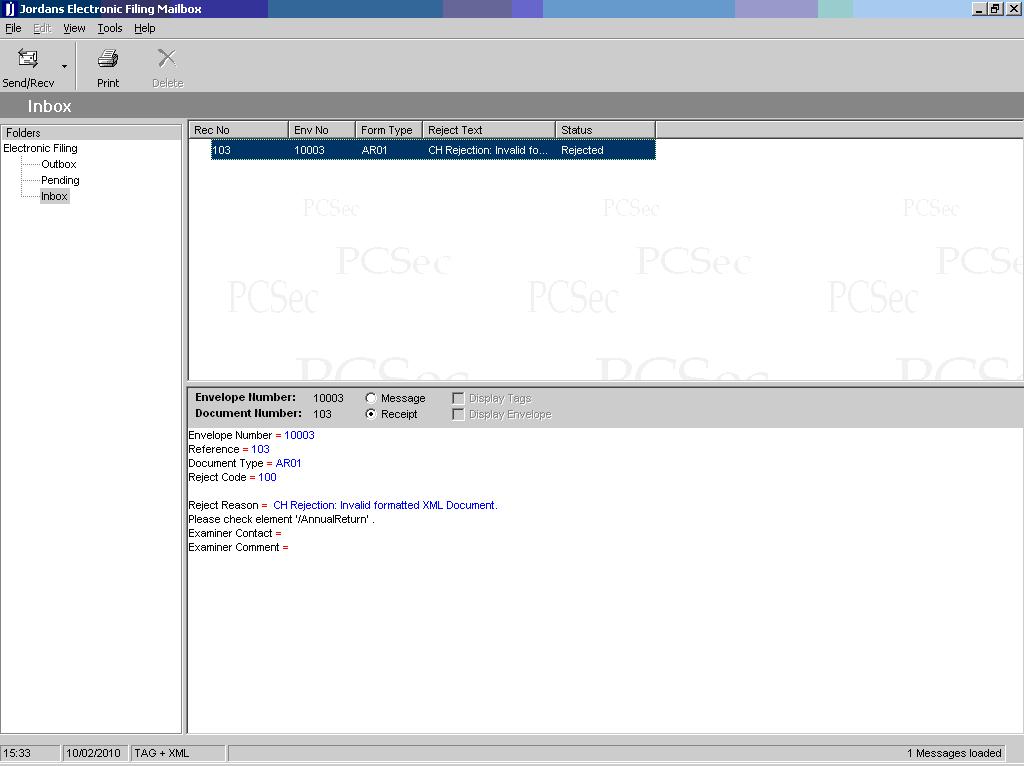Click the Delete toolbar icon

[x=167, y=59]
